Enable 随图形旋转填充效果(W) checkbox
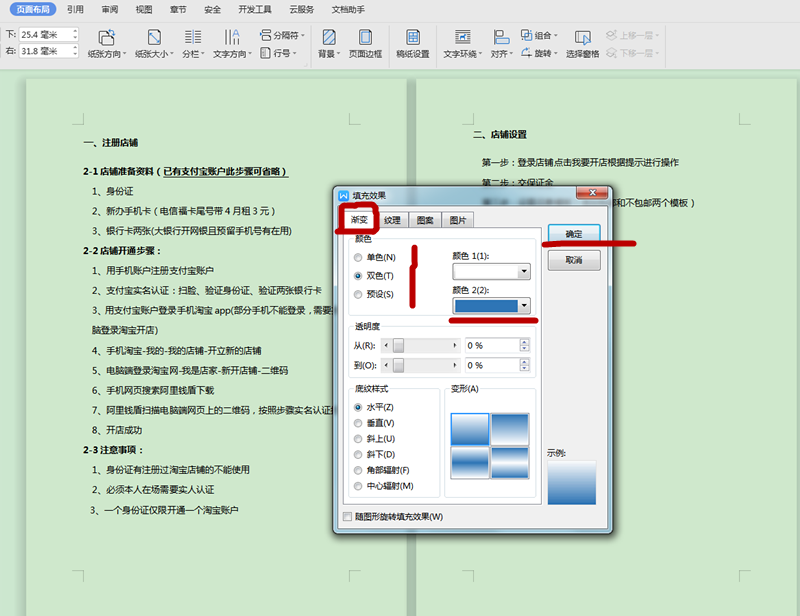 click(x=393, y=516)
